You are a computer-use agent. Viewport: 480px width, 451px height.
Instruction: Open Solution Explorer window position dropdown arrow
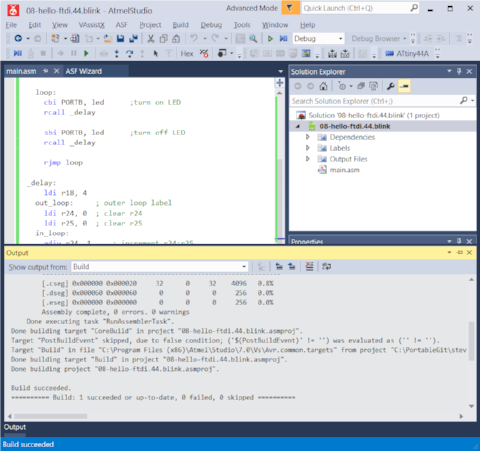[449, 71]
